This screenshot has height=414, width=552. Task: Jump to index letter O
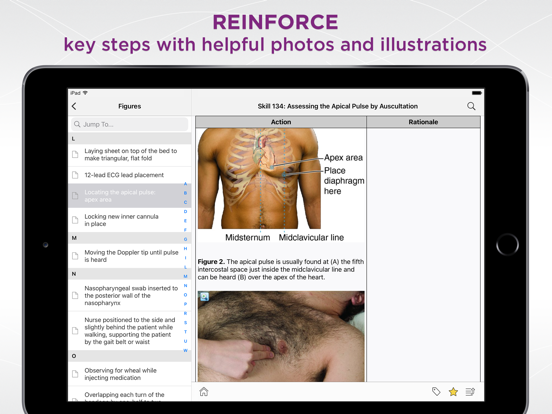point(186,295)
